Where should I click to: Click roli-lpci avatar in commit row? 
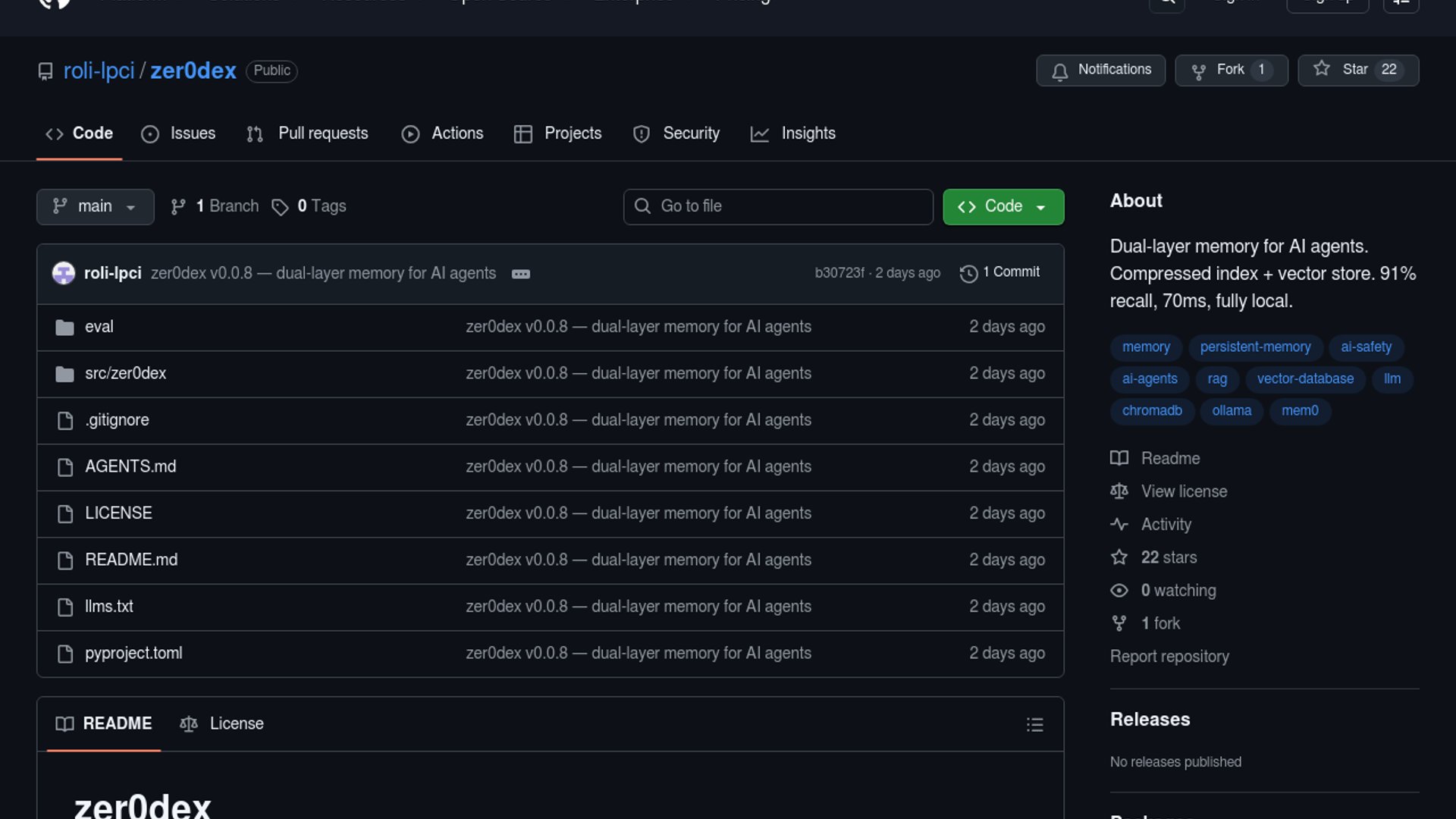click(x=64, y=273)
